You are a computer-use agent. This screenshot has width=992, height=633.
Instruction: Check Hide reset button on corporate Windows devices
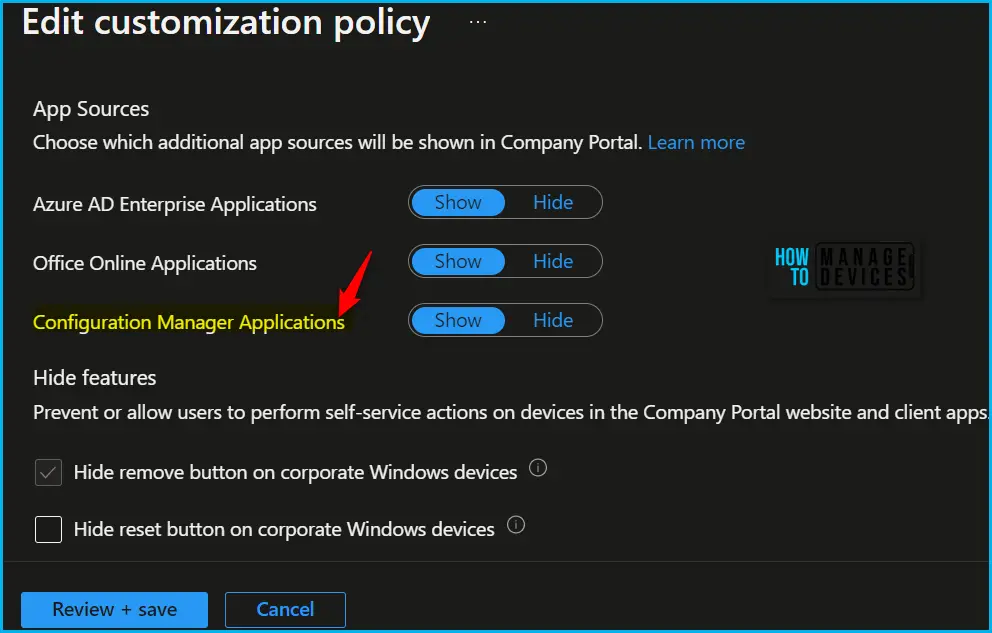(48, 529)
